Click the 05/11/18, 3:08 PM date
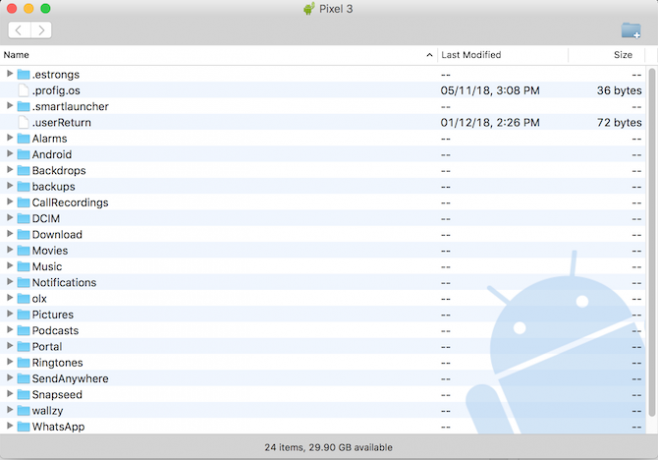 tap(490, 91)
